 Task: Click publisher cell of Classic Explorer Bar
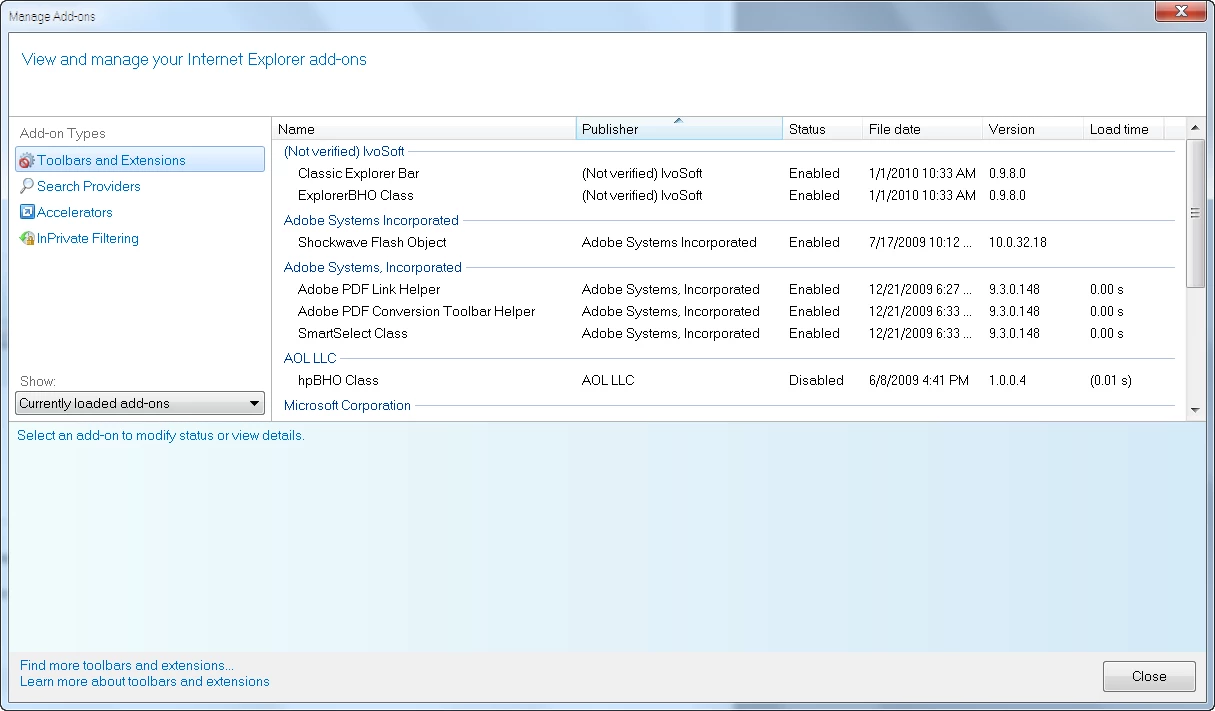click(642, 173)
